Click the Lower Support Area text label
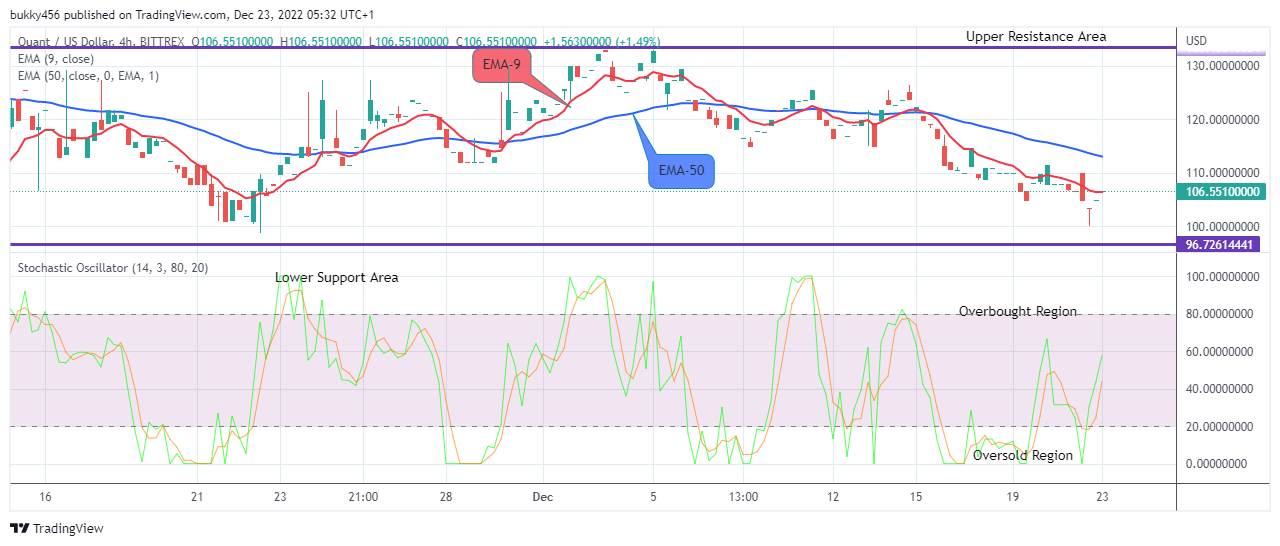Screen dimensions: 1280x546 click(x=337, y=277)
